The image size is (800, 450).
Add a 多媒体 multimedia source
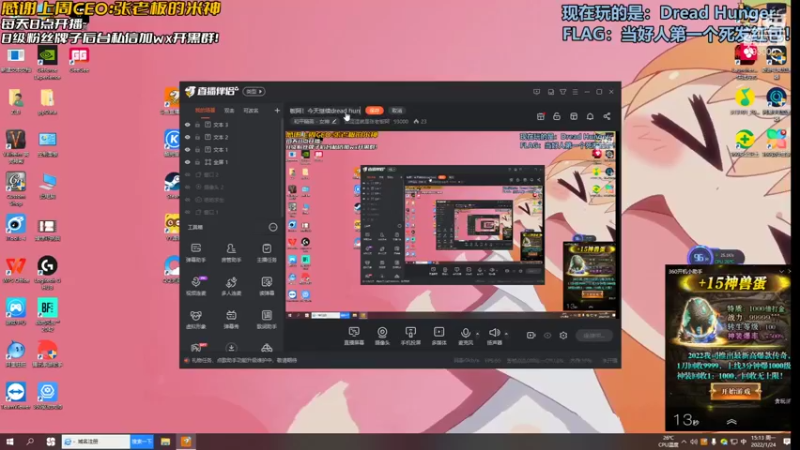coord(439,336)
